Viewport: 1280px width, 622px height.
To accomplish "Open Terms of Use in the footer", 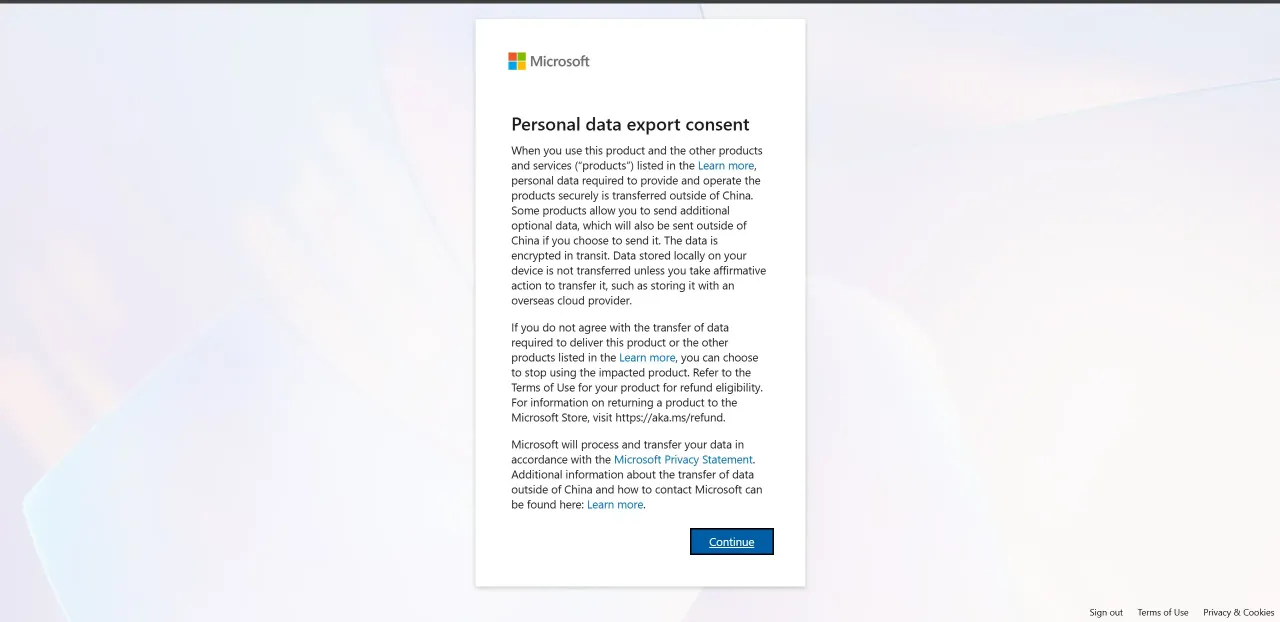I will (x=1163, y=612).
